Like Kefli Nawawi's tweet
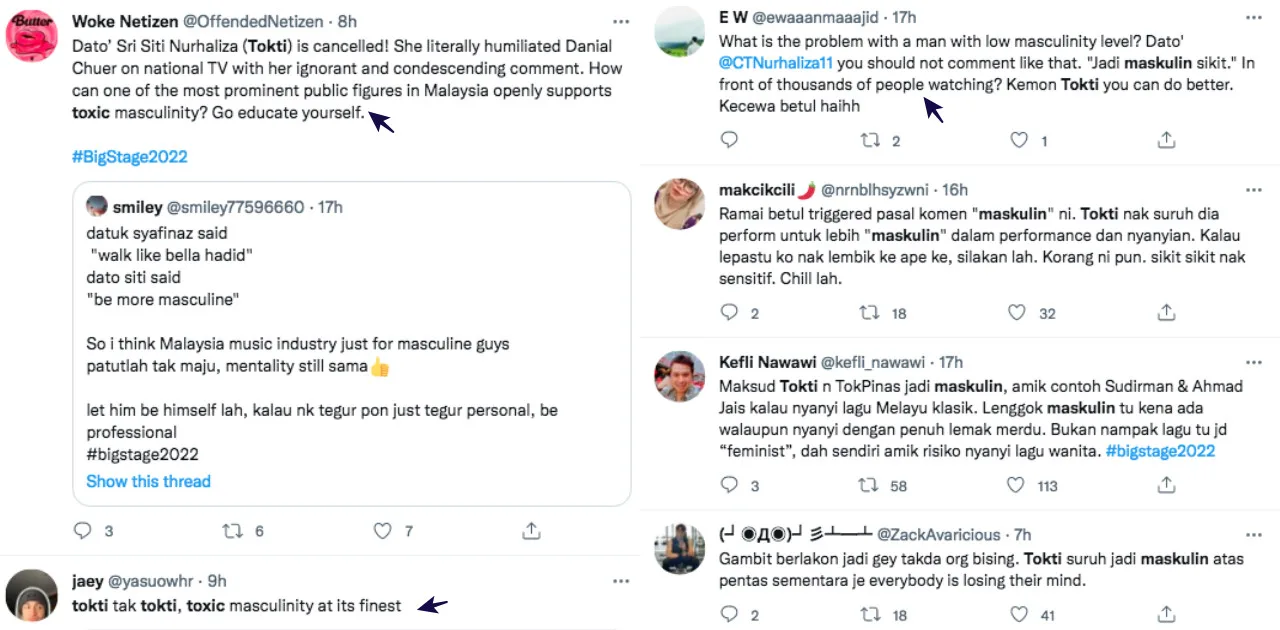The height and width of the screenshot is (630, 1280). tap(1017, 486)
